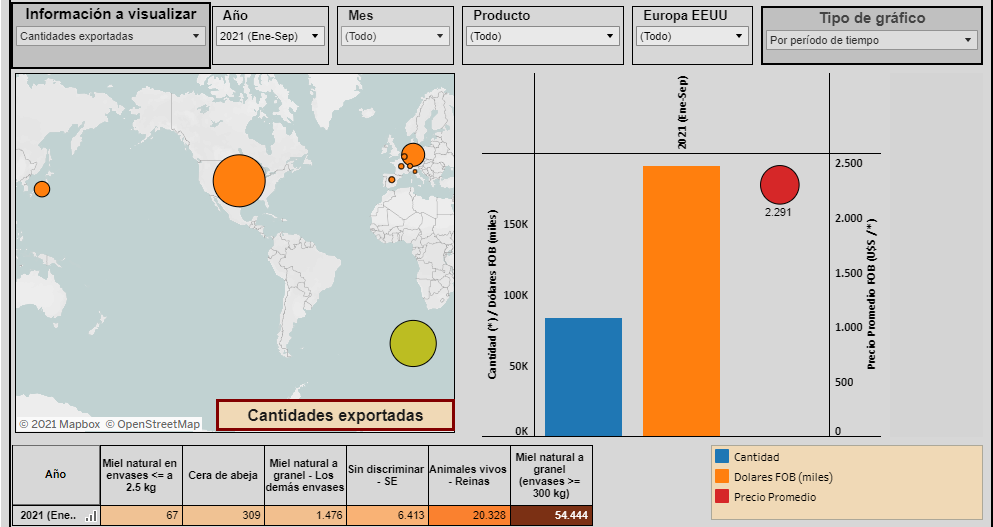The height and width of the screenshot is (527, 993).
Task: Open the Mes filter dropdown
Action: click(395, 37)
